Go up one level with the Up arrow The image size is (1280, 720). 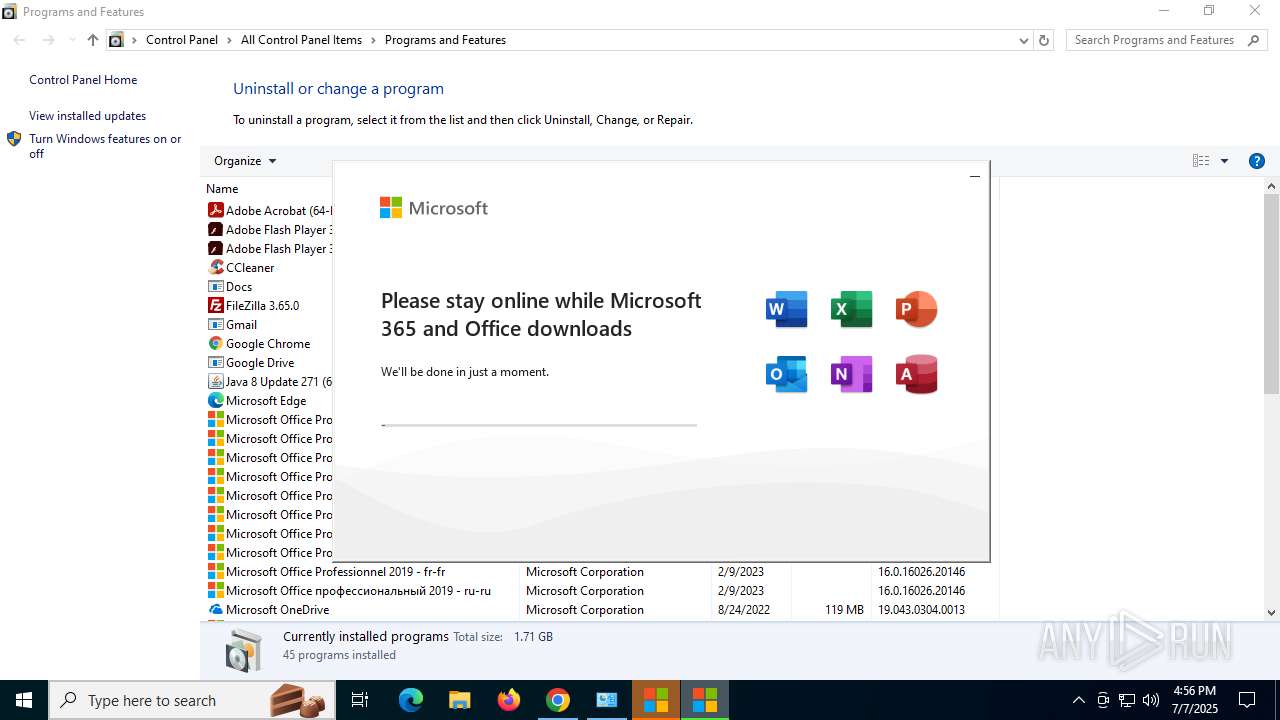92,40
